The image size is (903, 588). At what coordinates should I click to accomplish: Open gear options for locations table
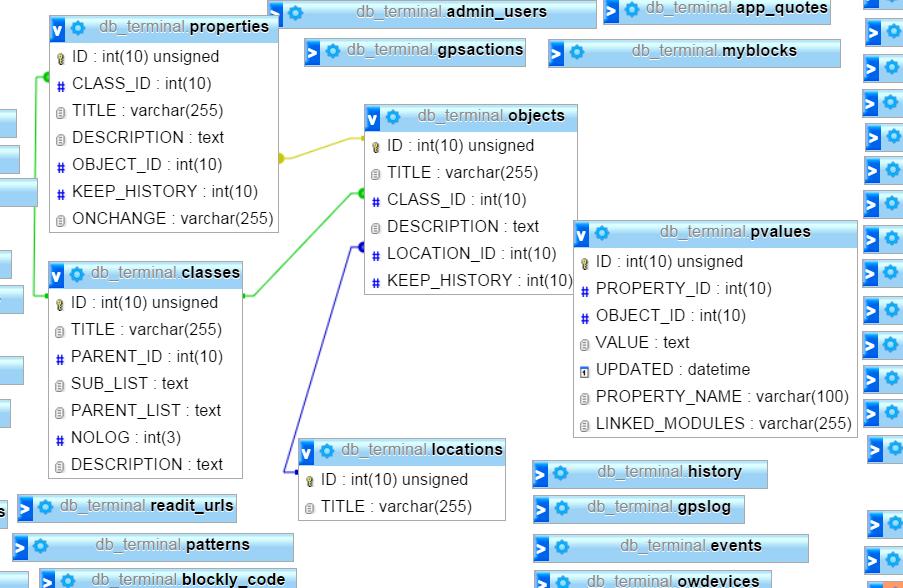[x=327, y=451]
